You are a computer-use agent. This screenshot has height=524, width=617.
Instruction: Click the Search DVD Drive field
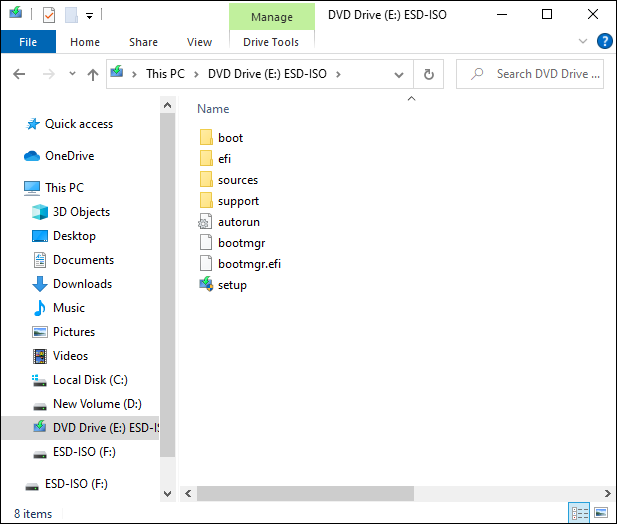tap(530, 74)
